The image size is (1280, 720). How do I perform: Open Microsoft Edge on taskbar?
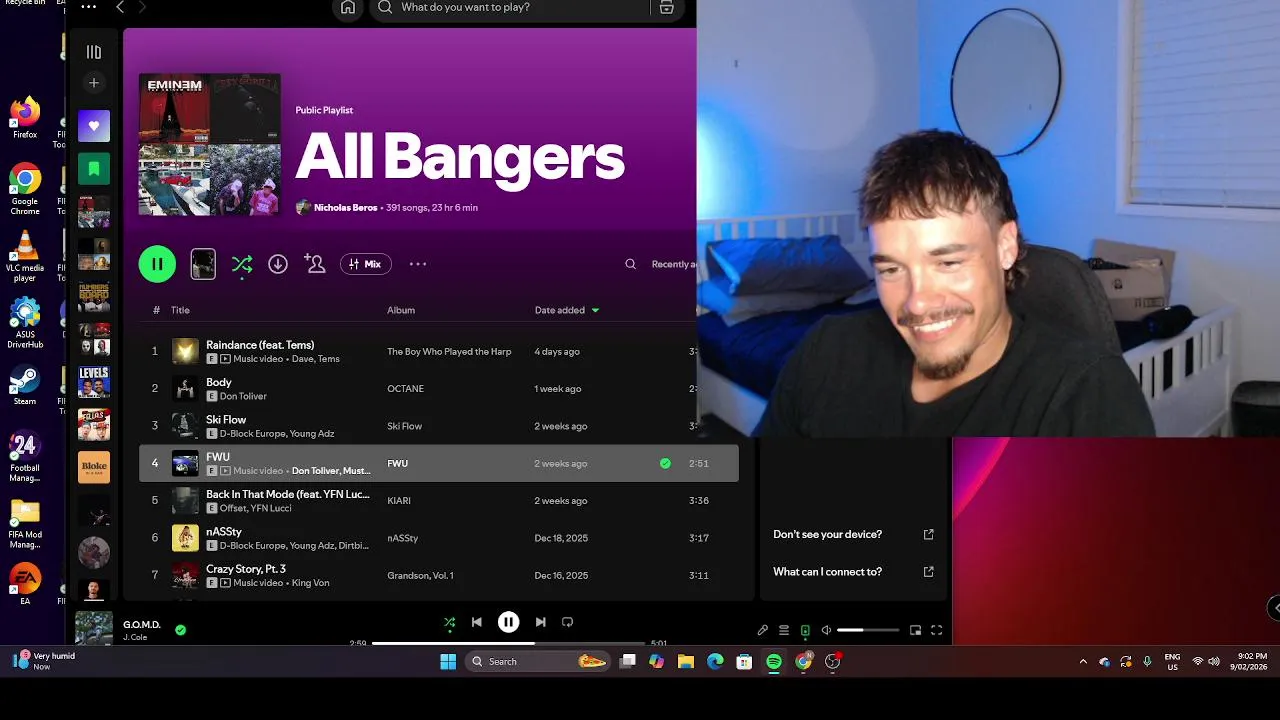[715, 661]
